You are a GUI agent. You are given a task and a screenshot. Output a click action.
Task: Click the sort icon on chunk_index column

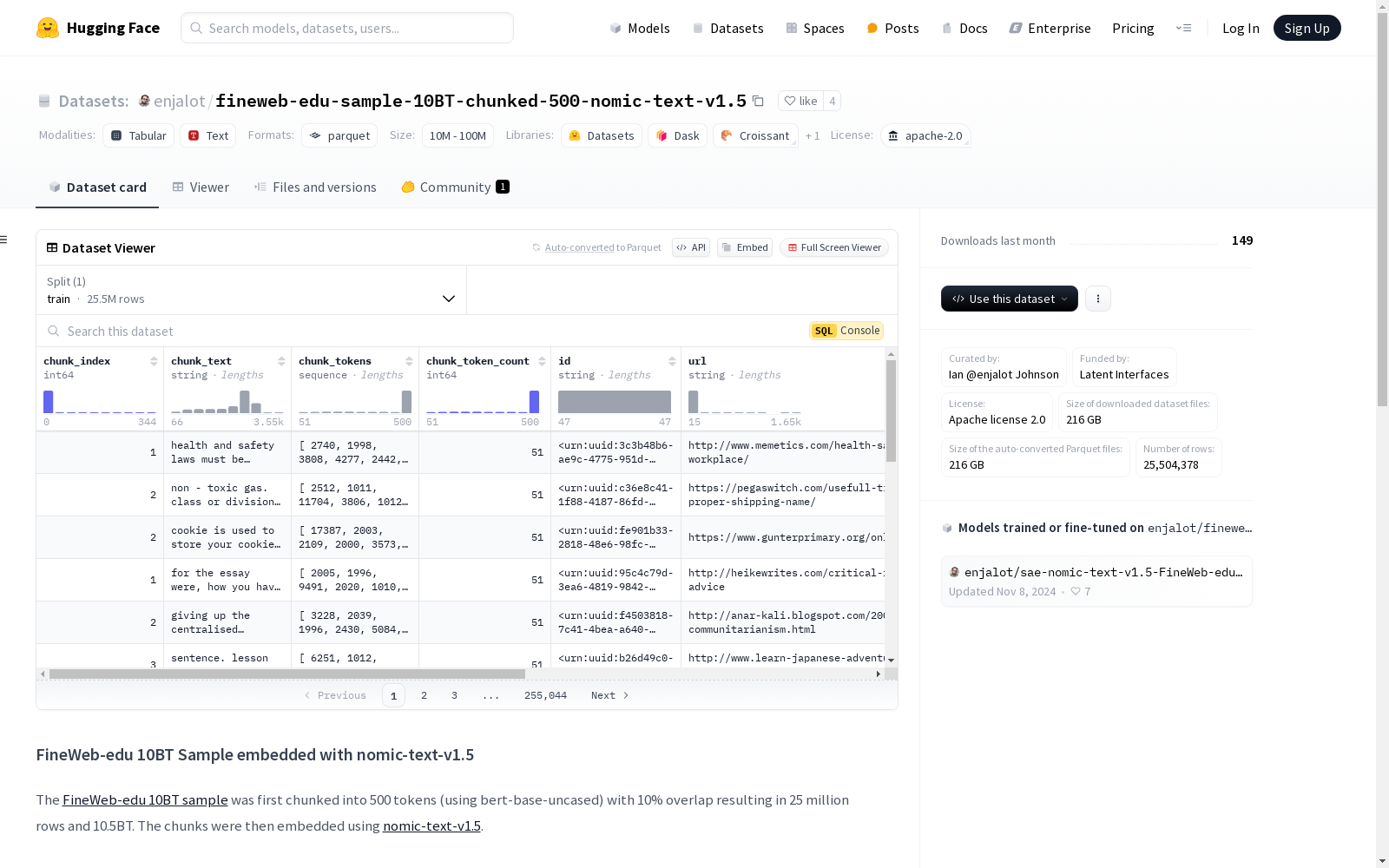(x=154, y=361)
